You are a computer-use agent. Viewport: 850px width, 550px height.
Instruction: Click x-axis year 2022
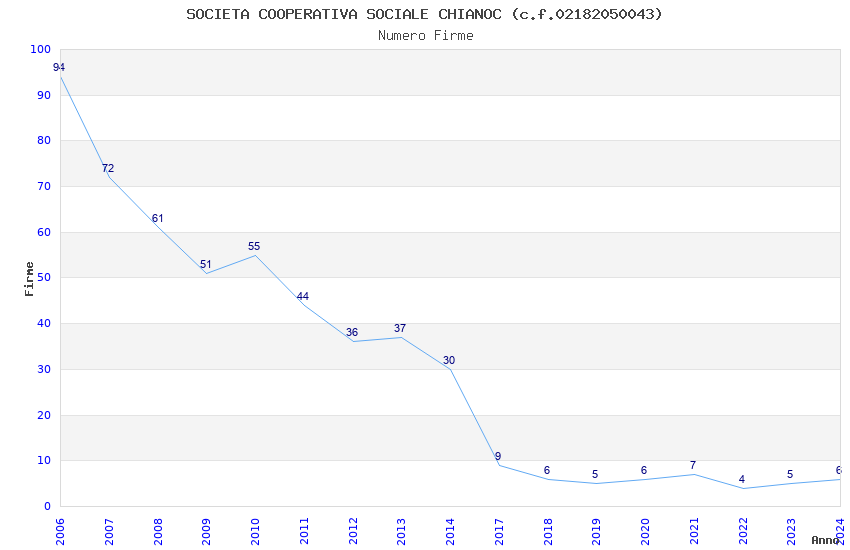[x=743, y=532]
